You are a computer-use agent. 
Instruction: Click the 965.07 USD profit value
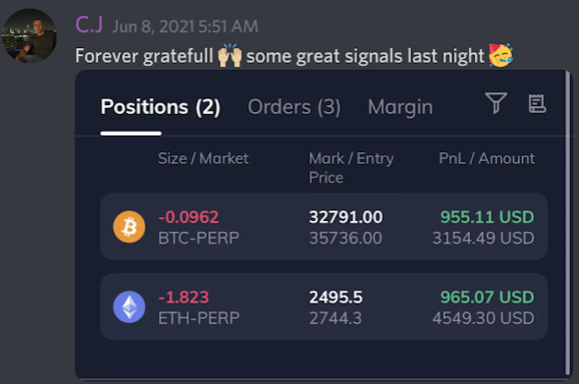click(487, 297)
